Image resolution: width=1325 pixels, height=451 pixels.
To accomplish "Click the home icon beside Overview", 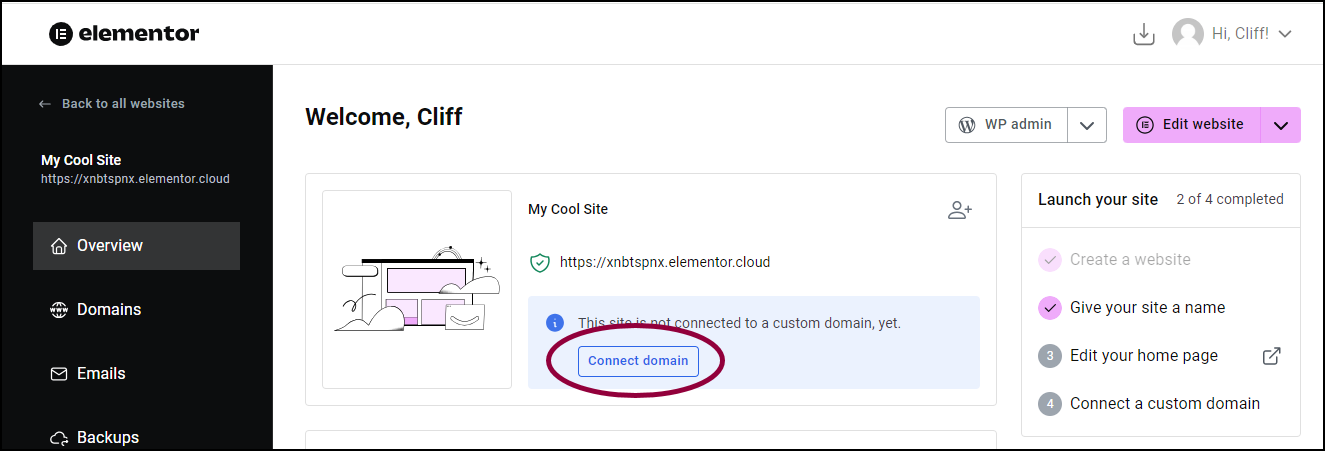I will [x=59, y=246].
